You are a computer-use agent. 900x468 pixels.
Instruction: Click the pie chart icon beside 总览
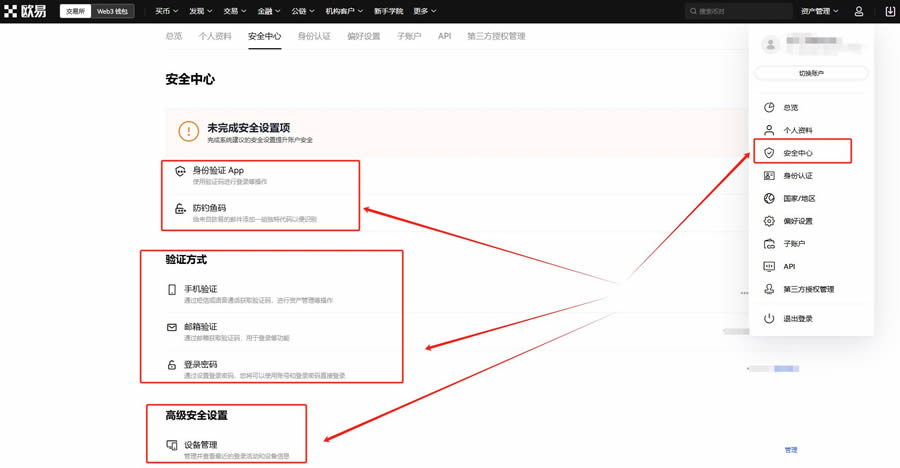click(x=769, y=107)
